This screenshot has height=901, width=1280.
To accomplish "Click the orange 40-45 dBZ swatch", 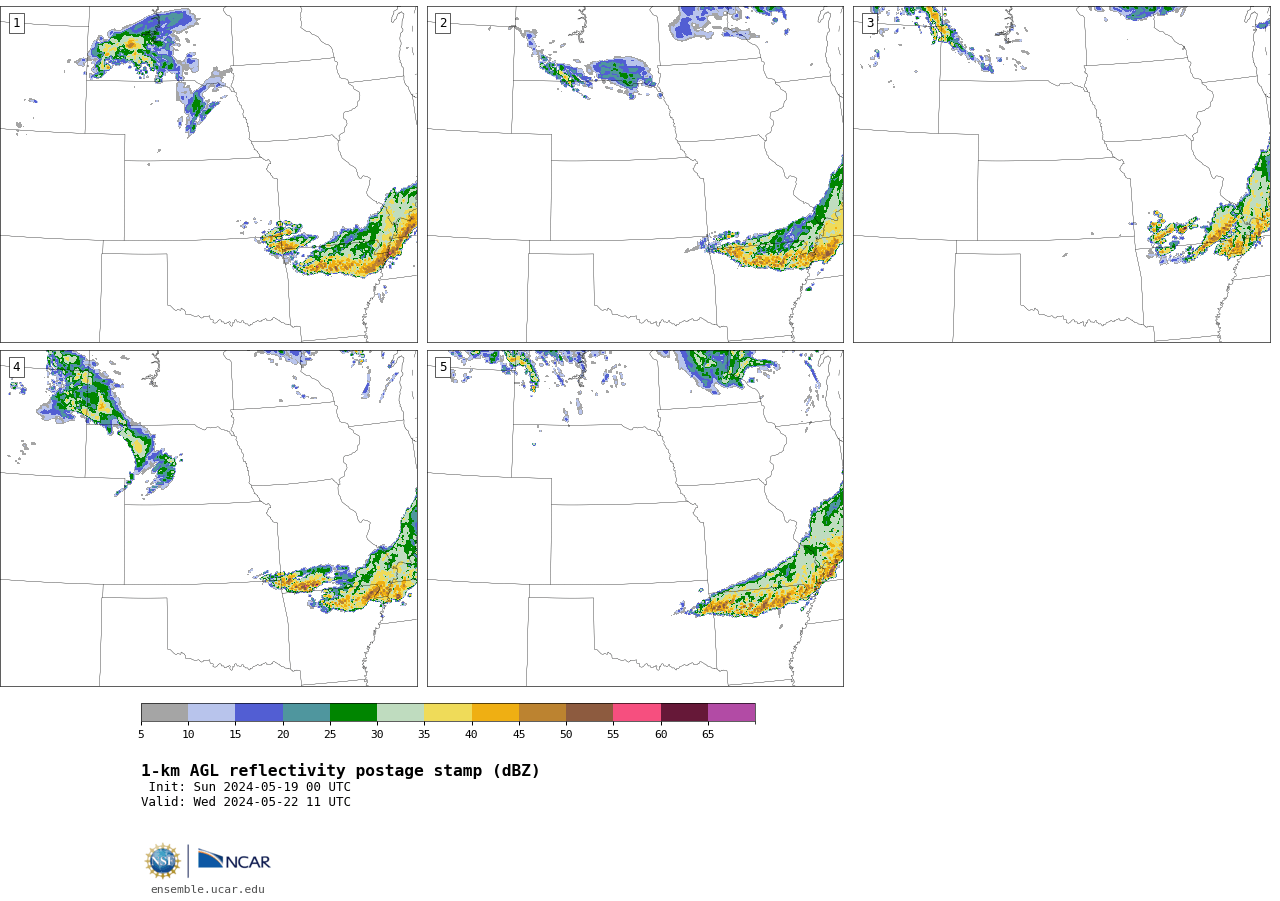I will coord(495,712).
